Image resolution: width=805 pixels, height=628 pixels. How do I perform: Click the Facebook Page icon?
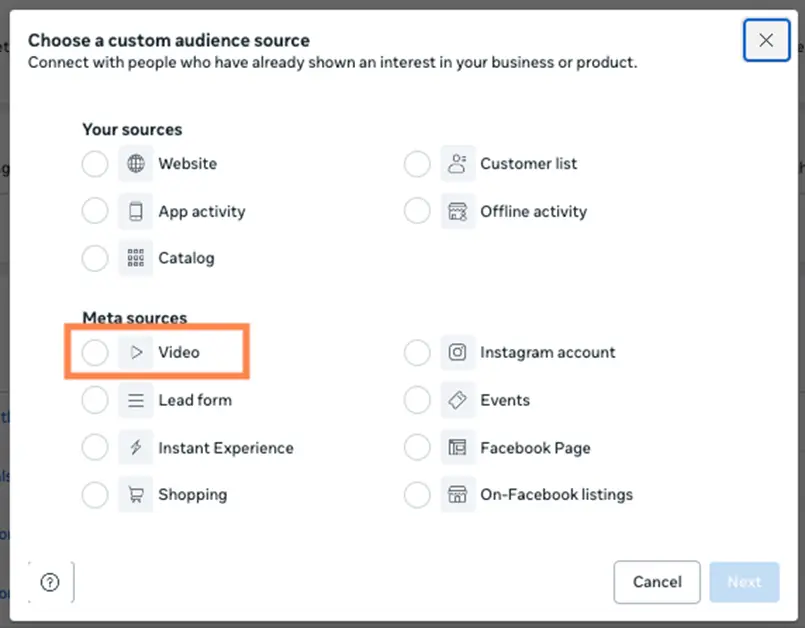pos(458,447)
